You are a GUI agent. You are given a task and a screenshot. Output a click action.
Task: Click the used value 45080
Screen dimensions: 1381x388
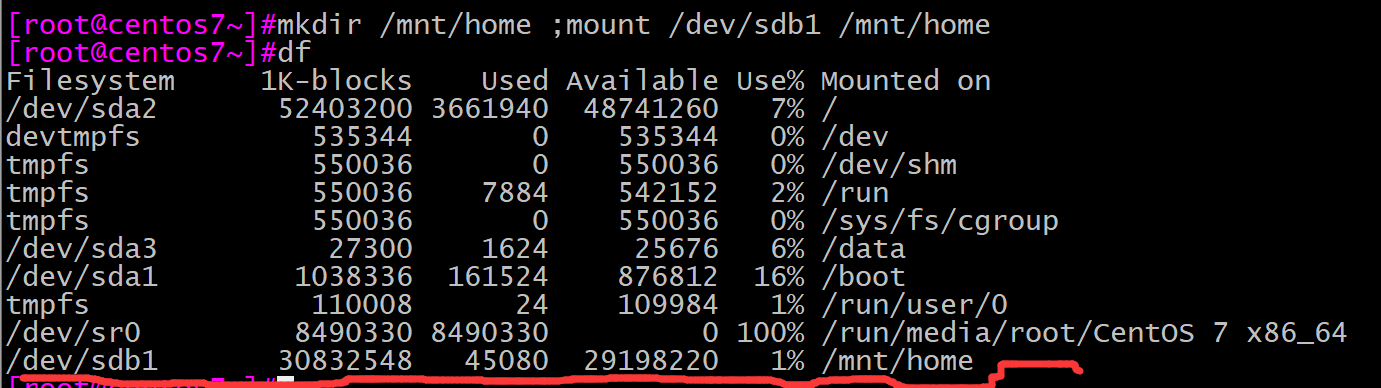(x=506, y=360)
